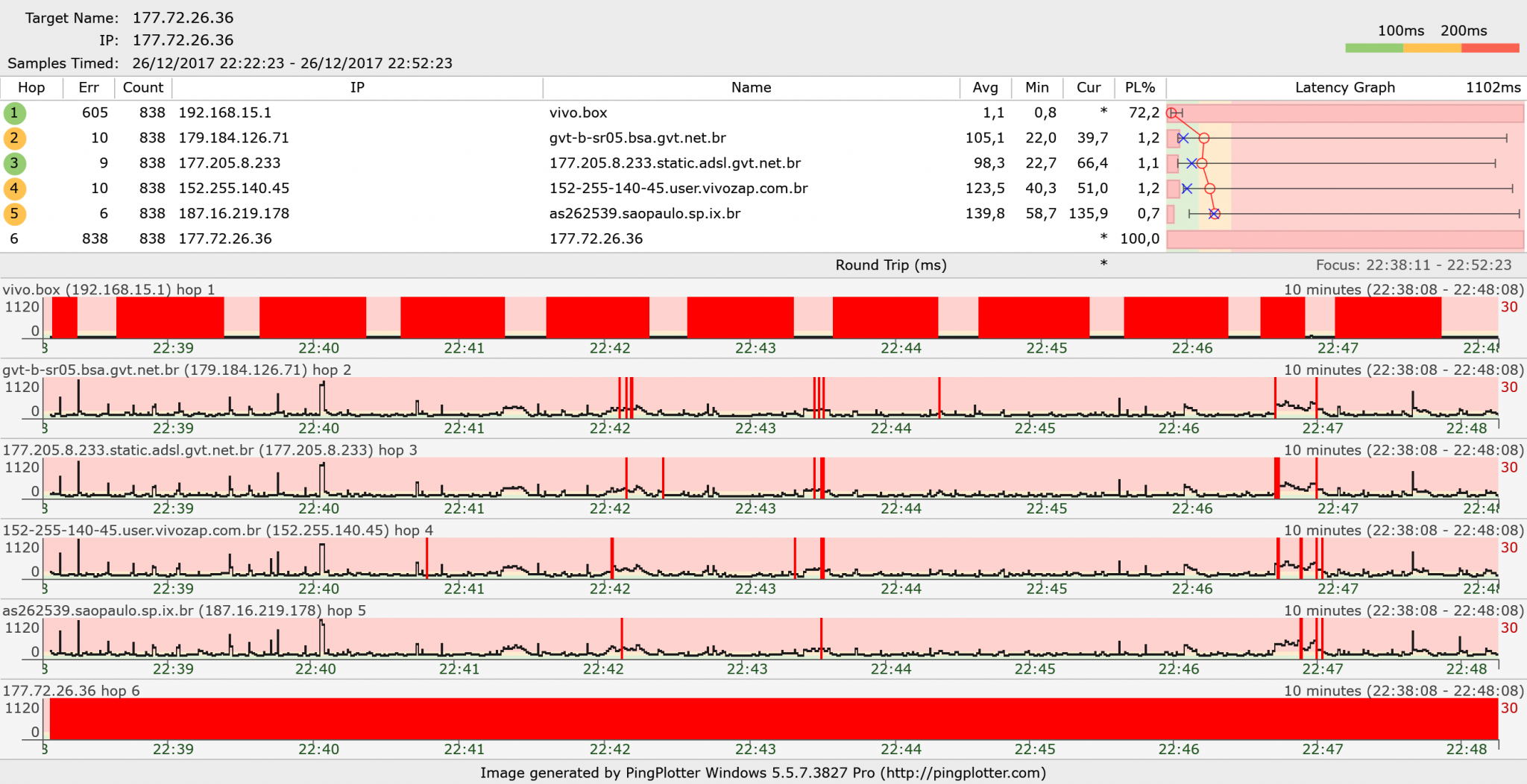Screen dimensions: 1527x784
Task: Click the red latency legend swatch
Action: pos(1490,48)
